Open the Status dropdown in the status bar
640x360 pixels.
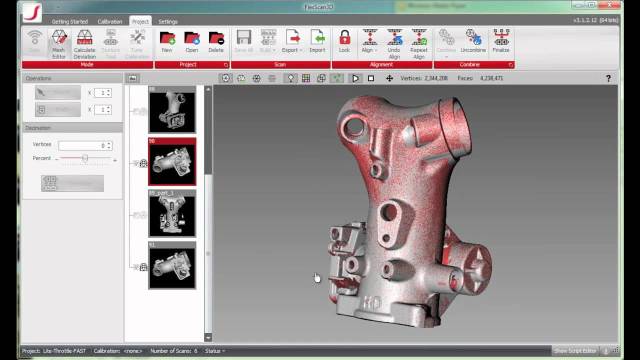pyautogui.click(x=215, y=351)
